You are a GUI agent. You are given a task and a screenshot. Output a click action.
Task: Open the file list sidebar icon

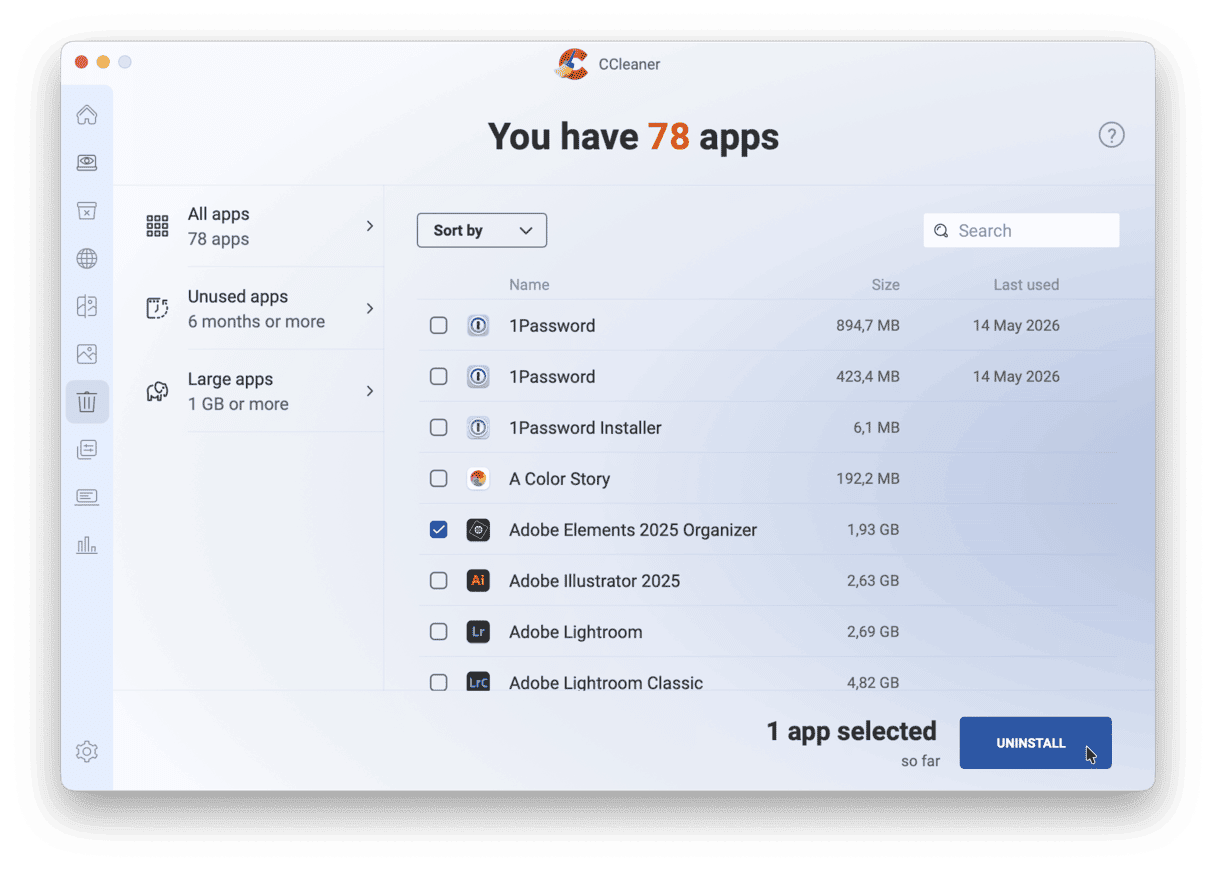87,450
